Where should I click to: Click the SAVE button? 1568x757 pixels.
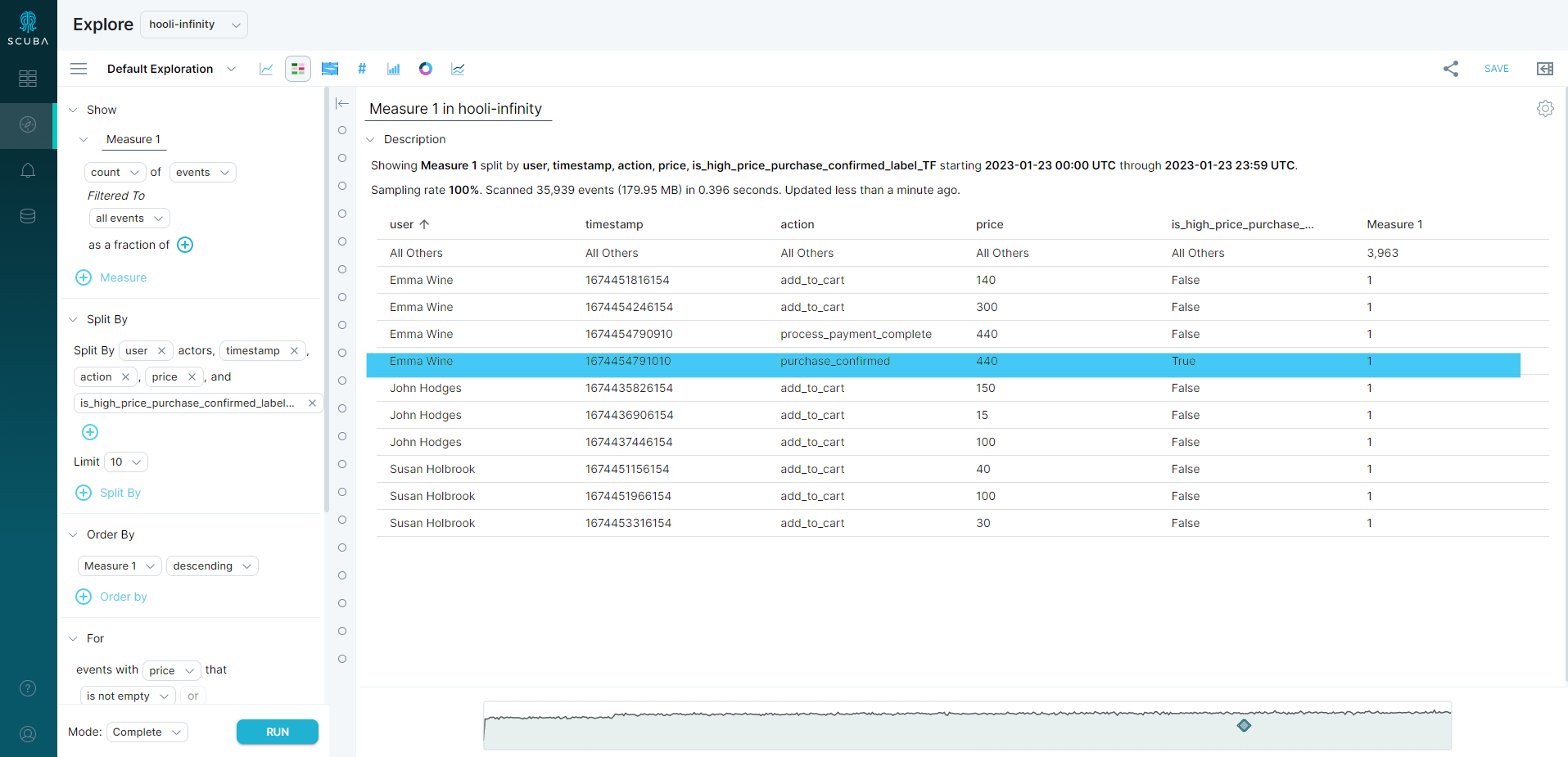tap(1496, 69)
